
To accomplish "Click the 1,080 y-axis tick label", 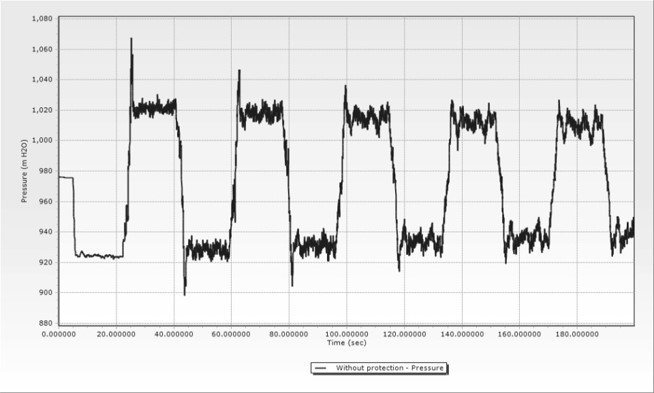I will pyautogui.click(x=42, y=19).
